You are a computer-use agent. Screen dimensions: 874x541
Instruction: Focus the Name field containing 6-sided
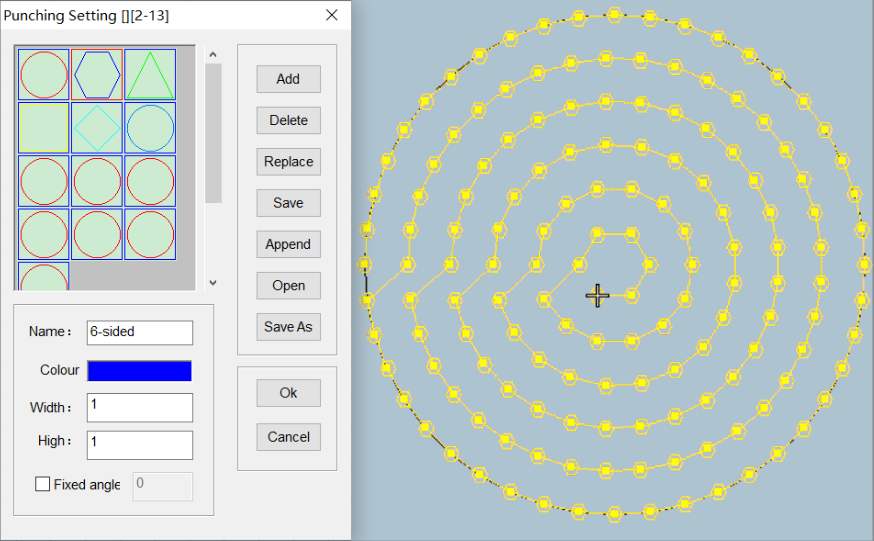140,332
